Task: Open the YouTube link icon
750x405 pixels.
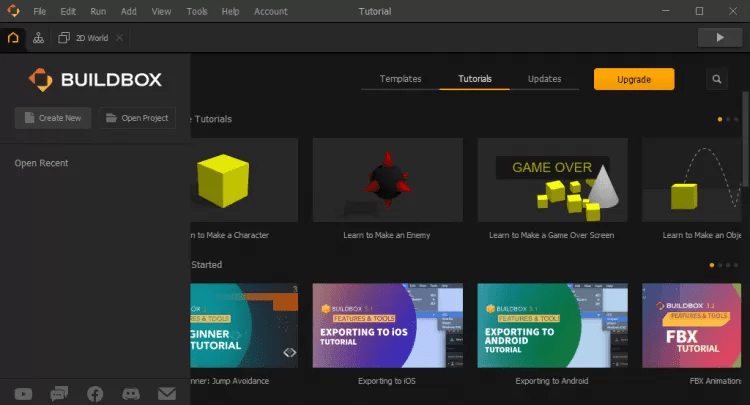Action: pyautogui.click(x=23, y=394)
